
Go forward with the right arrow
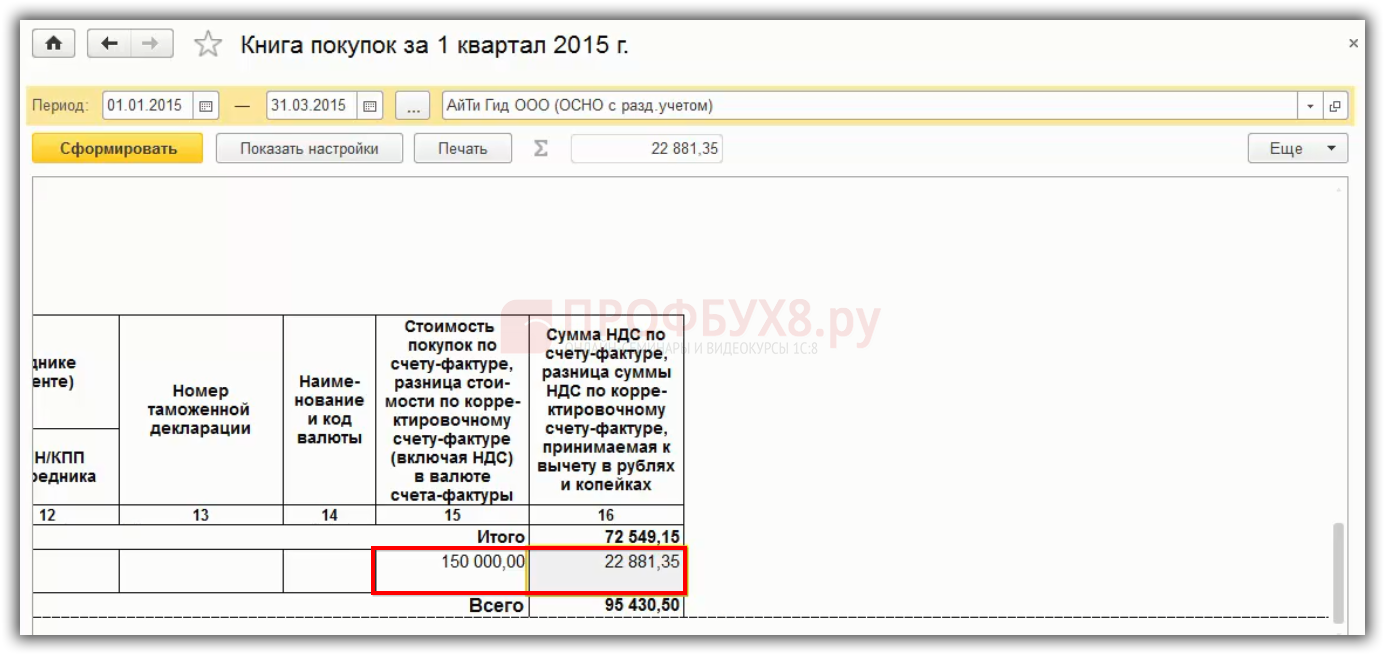(151, 44)
